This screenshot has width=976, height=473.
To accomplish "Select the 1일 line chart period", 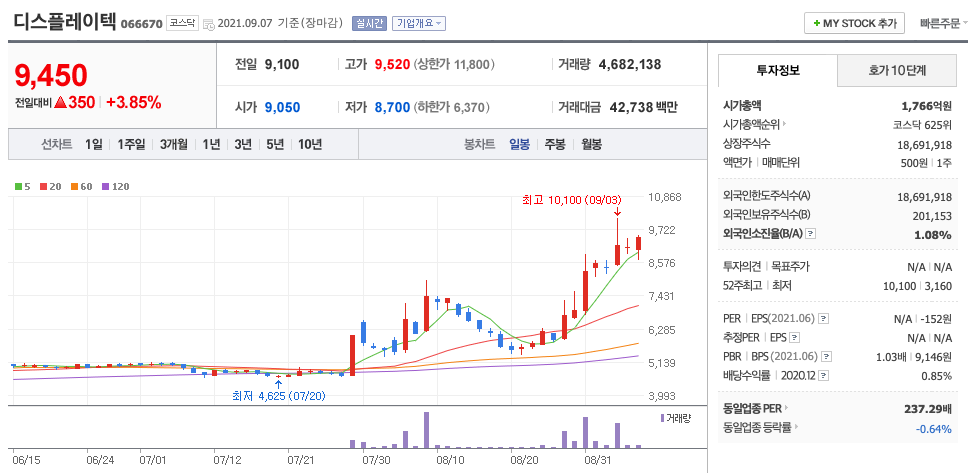I will [94, 144].
